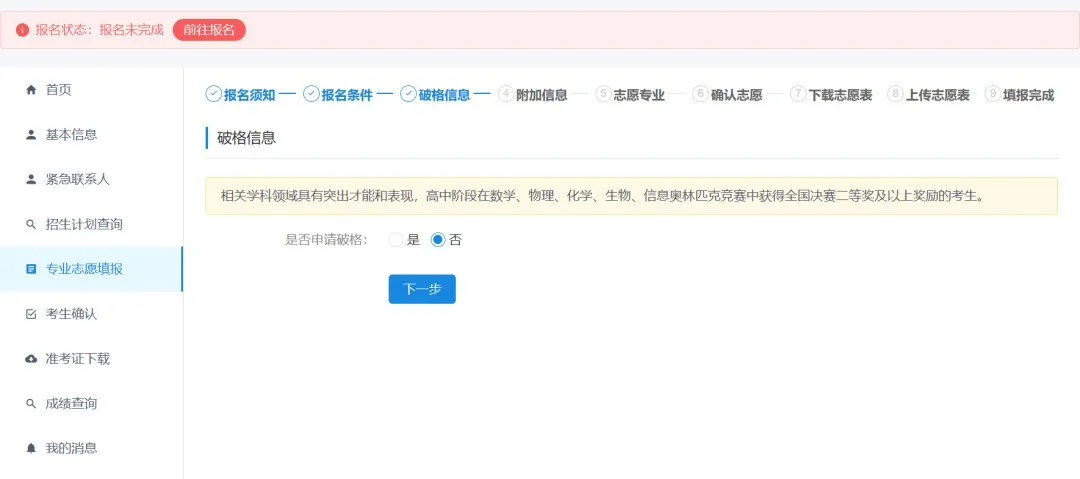The height and width of the screenshot is (479, 1080).
Task: Click step number 5 circle for 志愿专业
Action: point(604,94)
